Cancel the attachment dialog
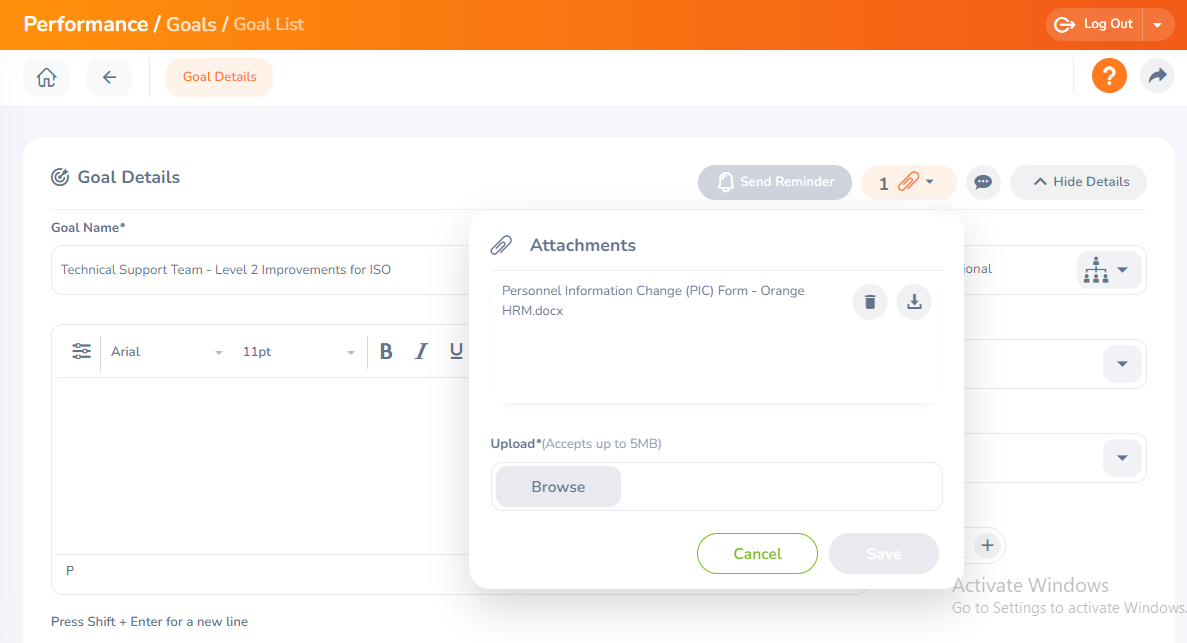The width and height of the screenshot is (1187, 643). tap(757, 553)
